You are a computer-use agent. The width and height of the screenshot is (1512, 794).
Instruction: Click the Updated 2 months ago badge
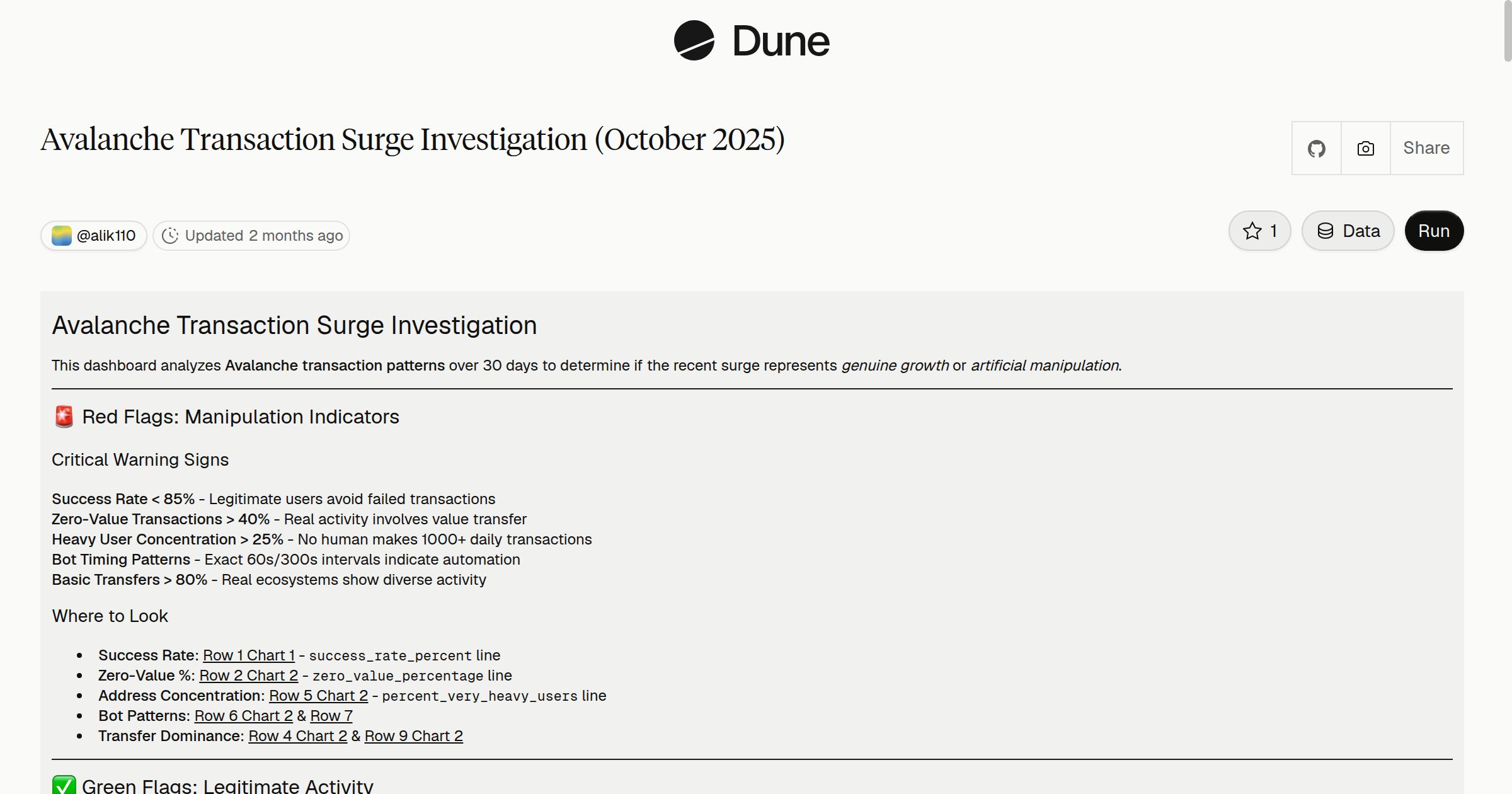(x=251, y=236)
